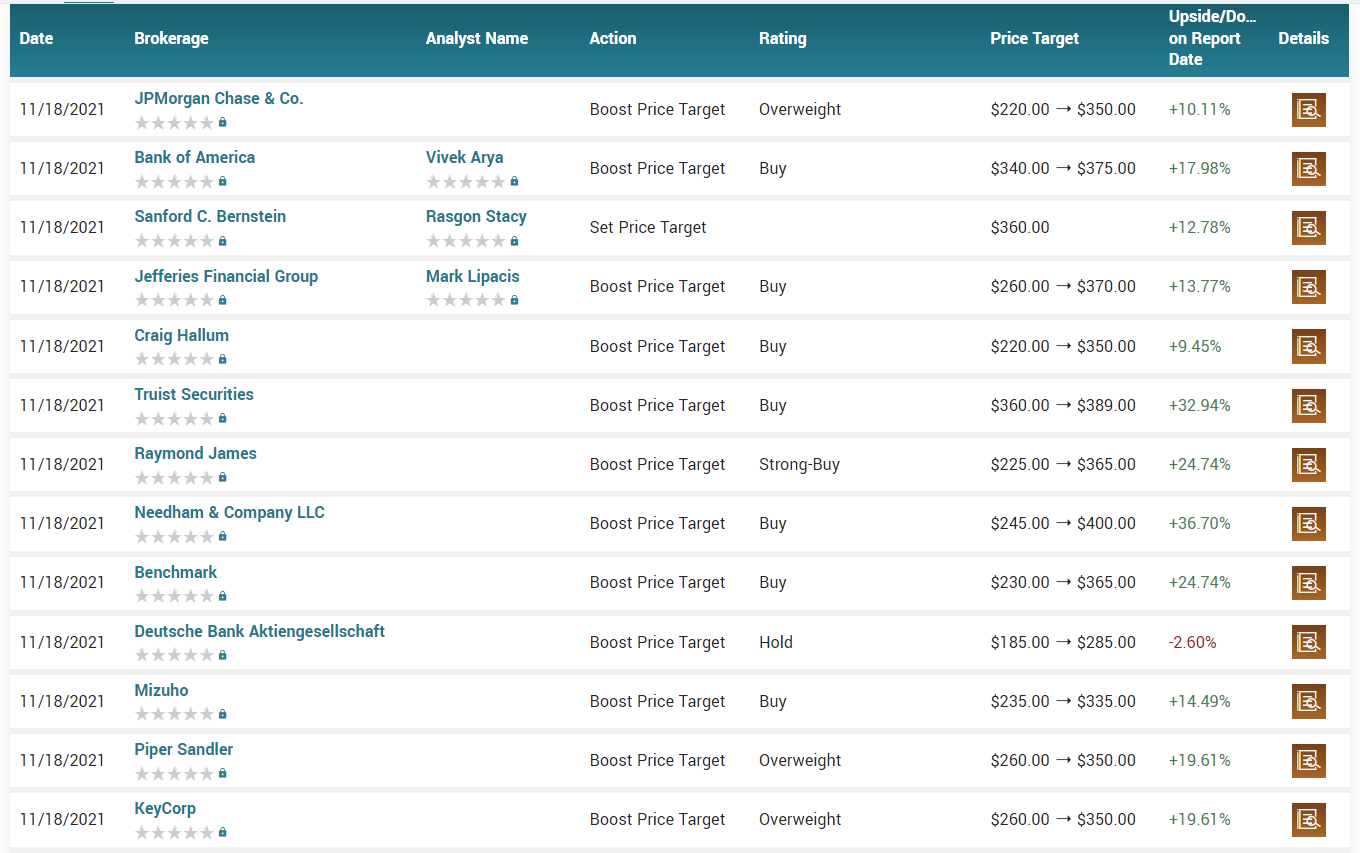The width and height of the screenshot is (1360, 853).
Task: Sort by Brokerage column header
Action: [x=172, y=38]
